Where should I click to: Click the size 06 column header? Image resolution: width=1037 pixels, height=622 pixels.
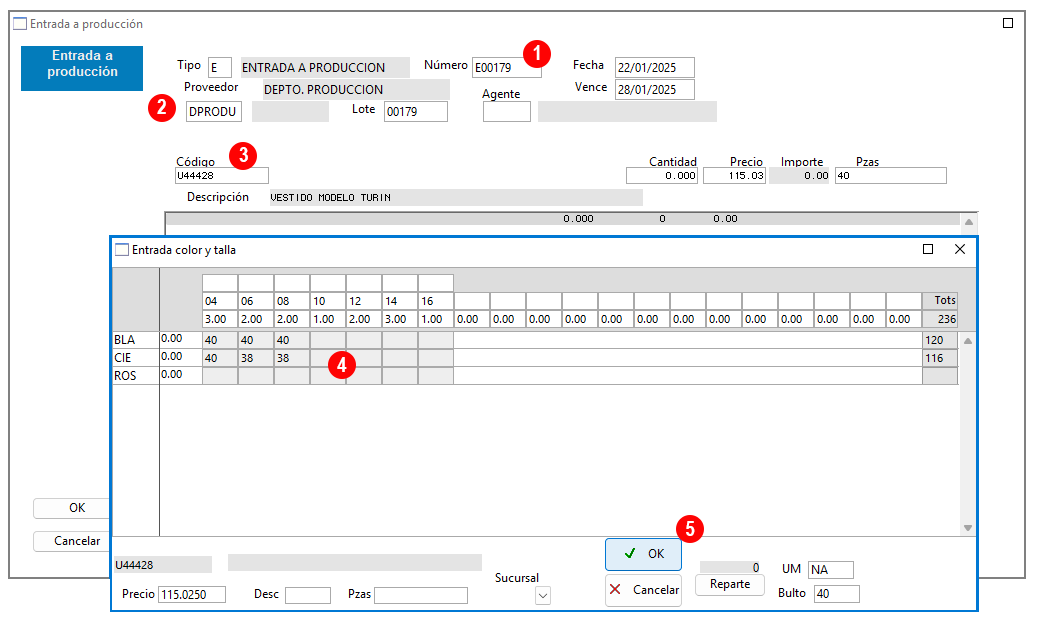(x=256, y=301)
